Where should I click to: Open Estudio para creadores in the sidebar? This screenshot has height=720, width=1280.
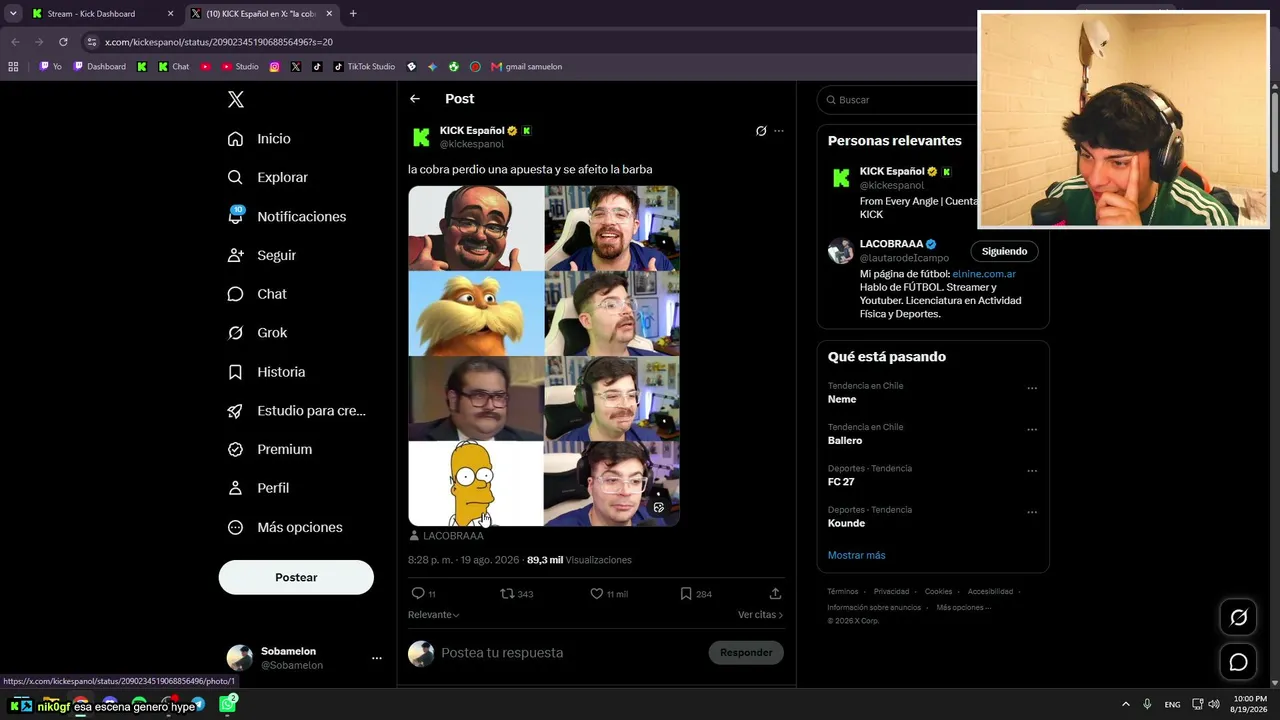(x=296, y=411)
